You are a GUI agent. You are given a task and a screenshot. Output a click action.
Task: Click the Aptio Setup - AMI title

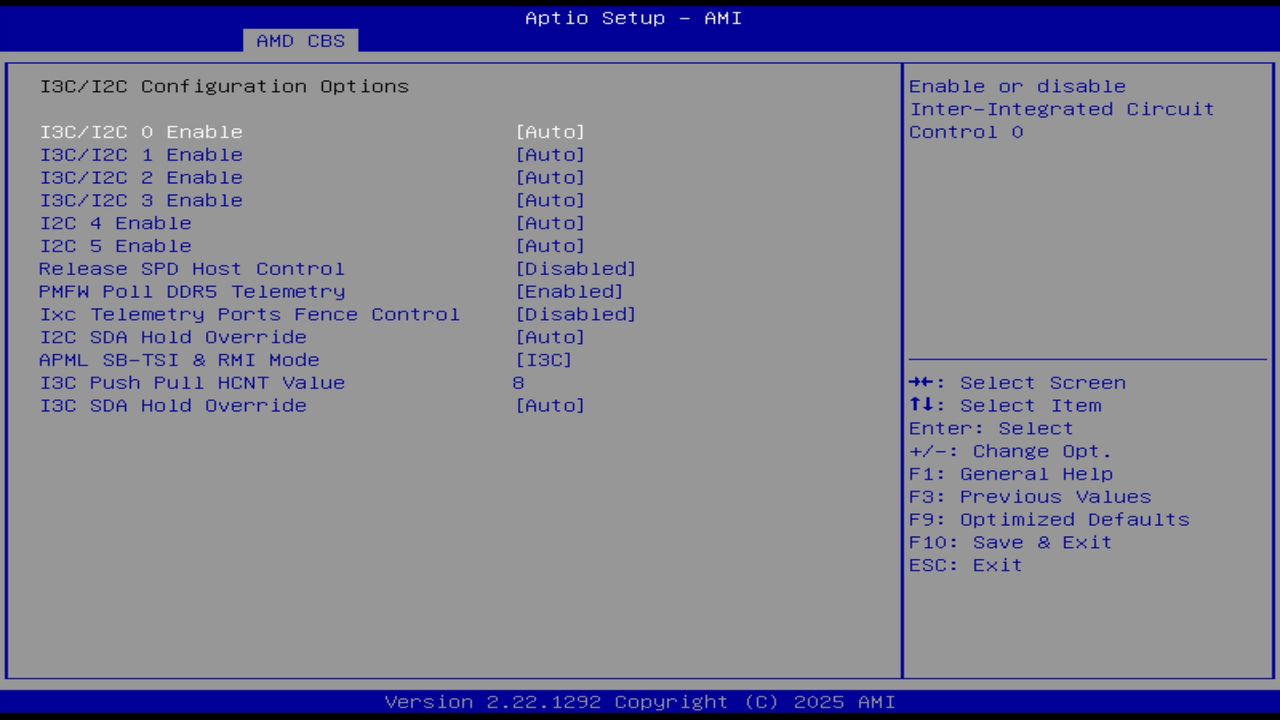click(x=634, y=18)
